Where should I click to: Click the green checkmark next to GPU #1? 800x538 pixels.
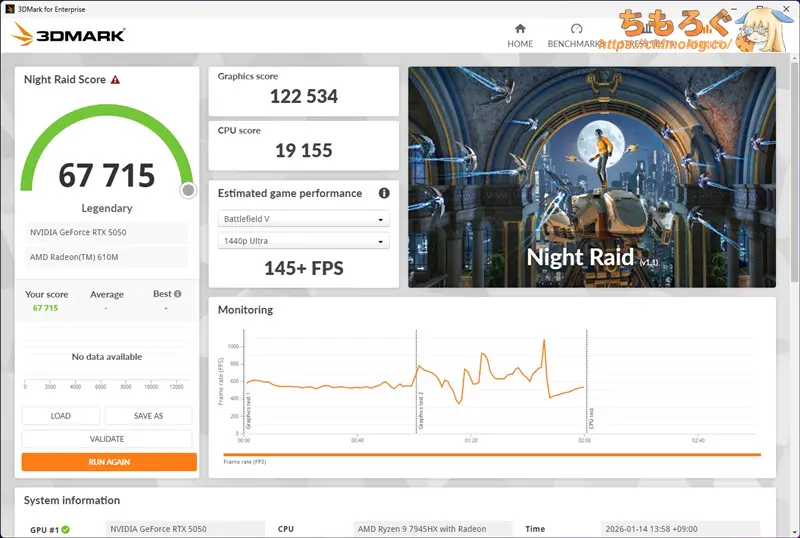pyautogui.click(x=65, y=529)
